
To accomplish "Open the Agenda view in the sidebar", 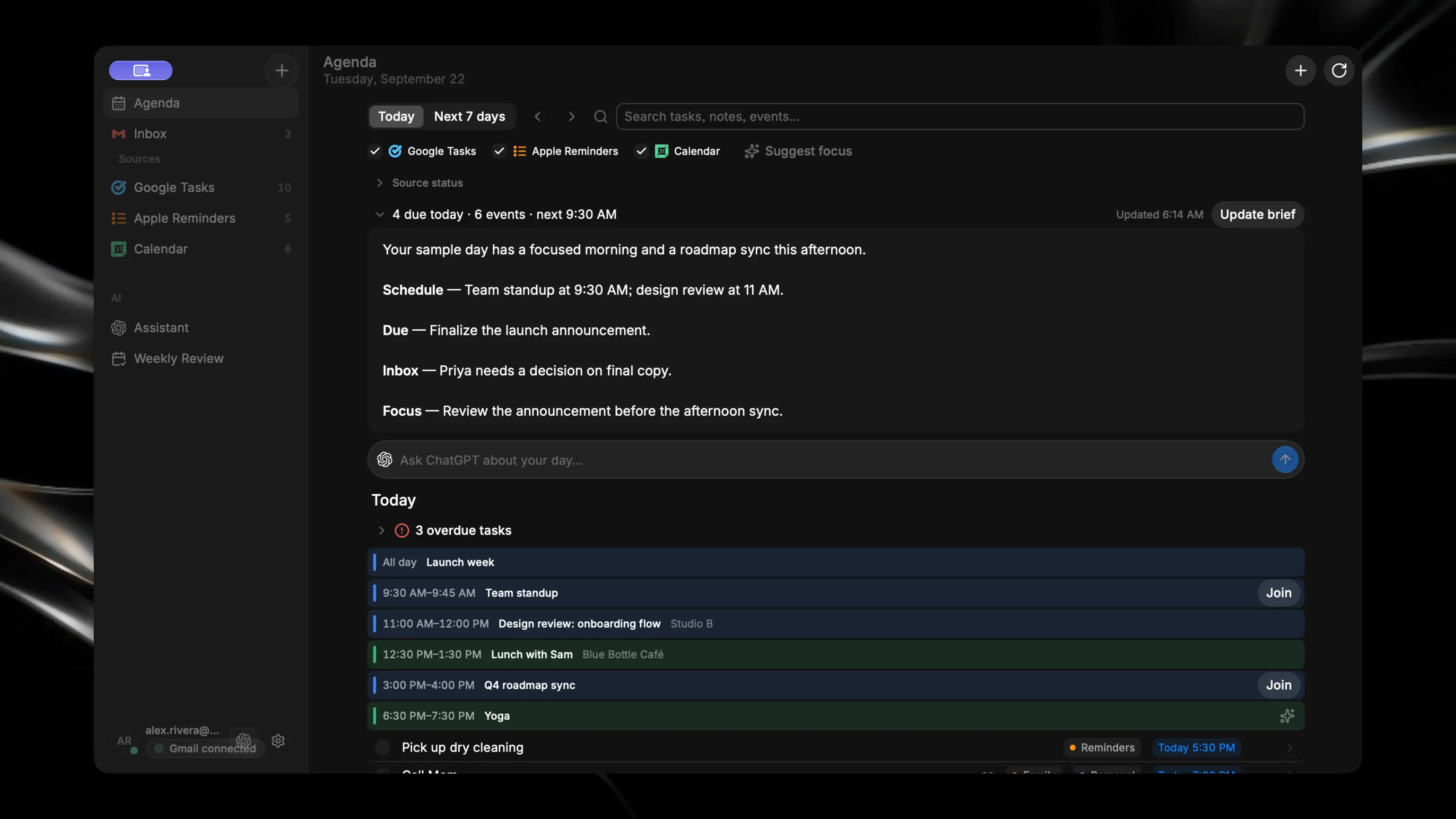I will pyautogui.click(x=201, y=103).
